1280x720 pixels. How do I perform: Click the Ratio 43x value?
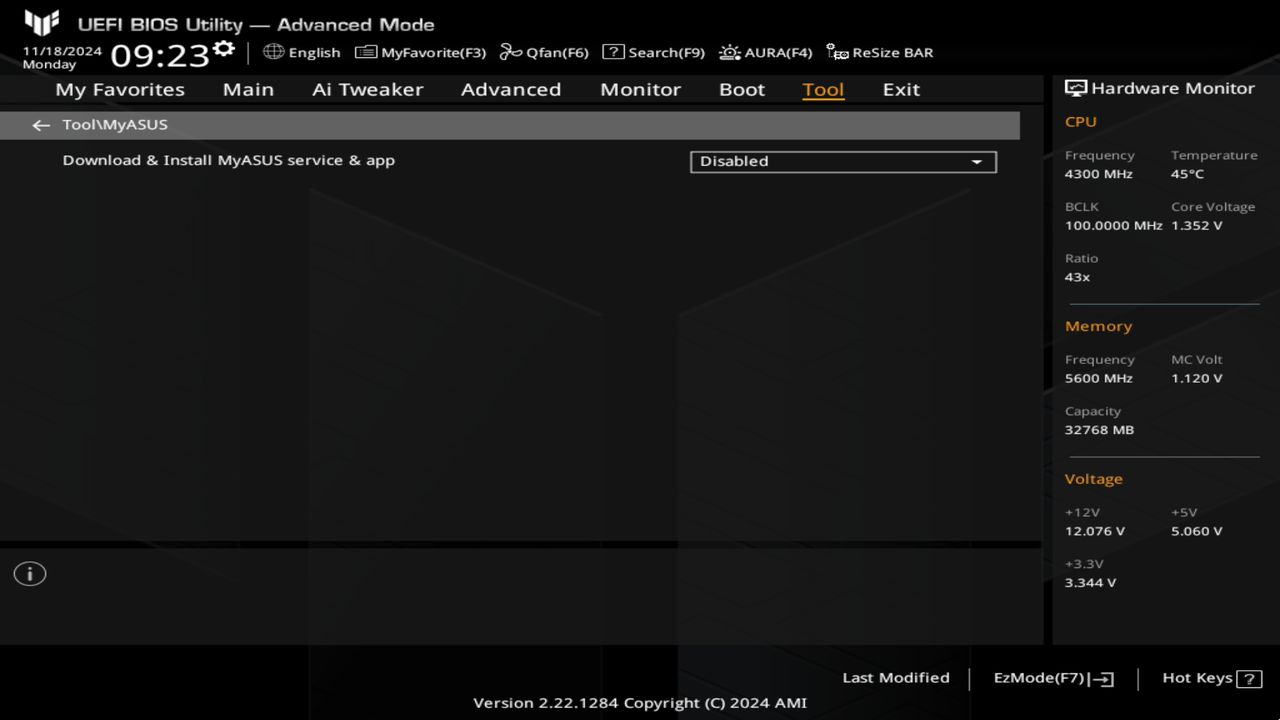point(1078,277)
